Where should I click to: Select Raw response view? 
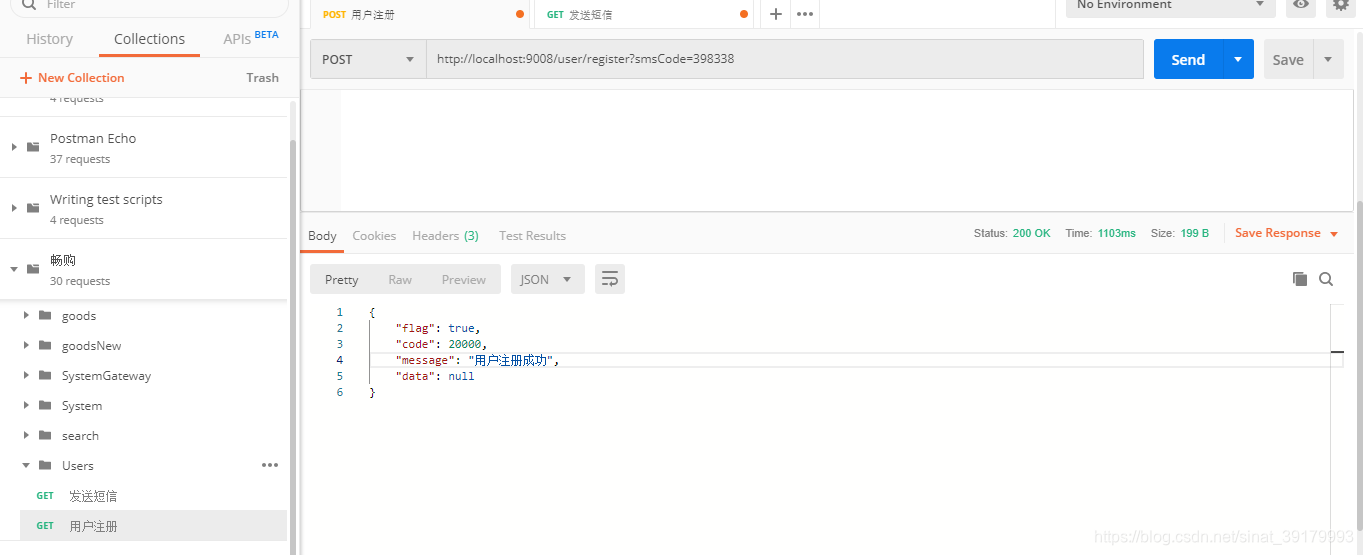(x=400, y=279)
